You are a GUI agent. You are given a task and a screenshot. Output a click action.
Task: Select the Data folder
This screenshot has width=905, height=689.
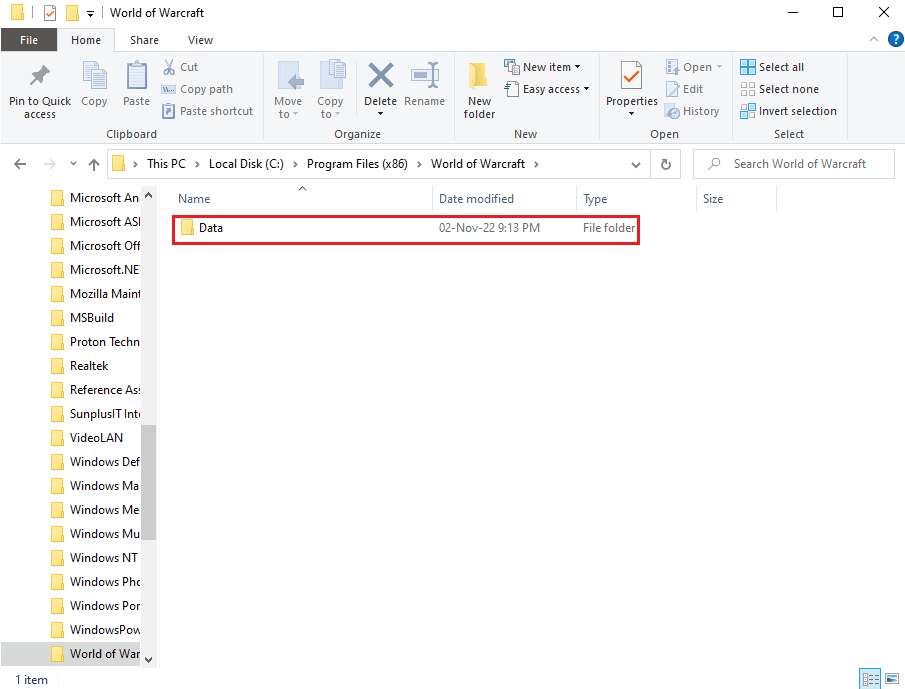[x=406, y=228]
